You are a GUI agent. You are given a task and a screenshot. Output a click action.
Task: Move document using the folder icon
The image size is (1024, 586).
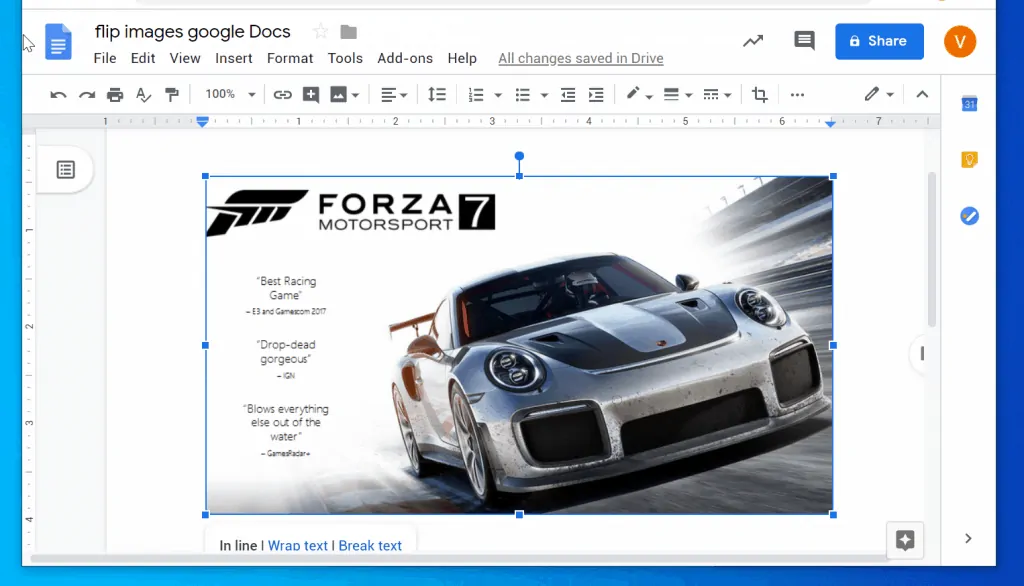pyautogui.click(x=349, y=32)
